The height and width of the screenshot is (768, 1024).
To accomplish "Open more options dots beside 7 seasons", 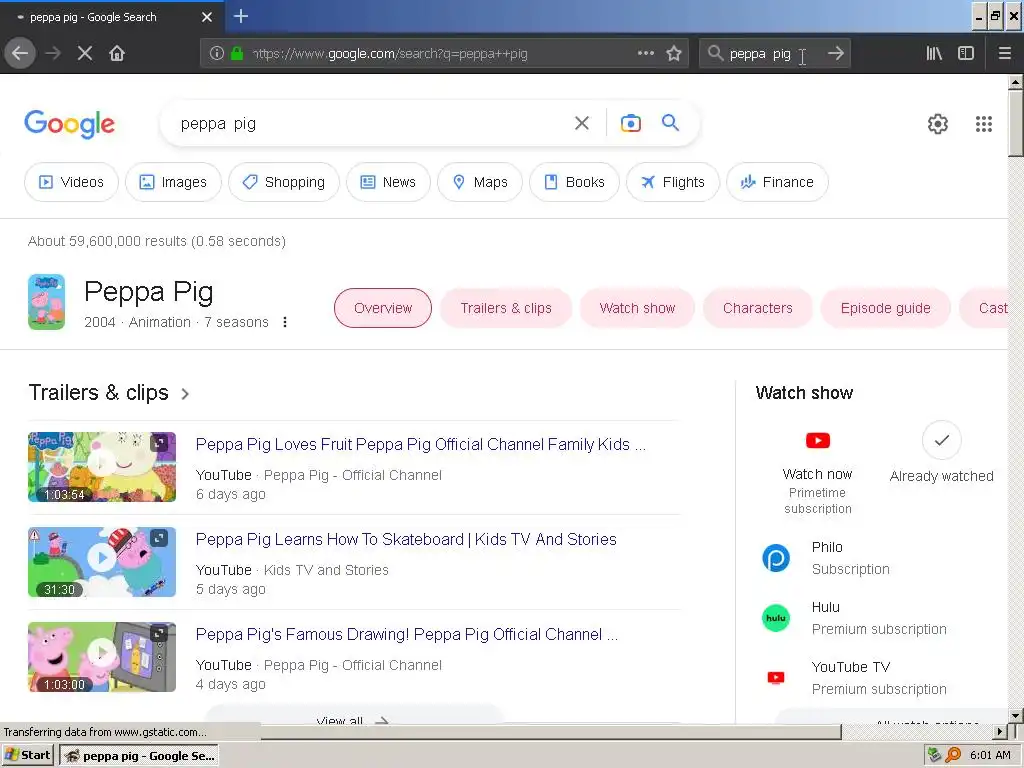I will coord(285,322).
